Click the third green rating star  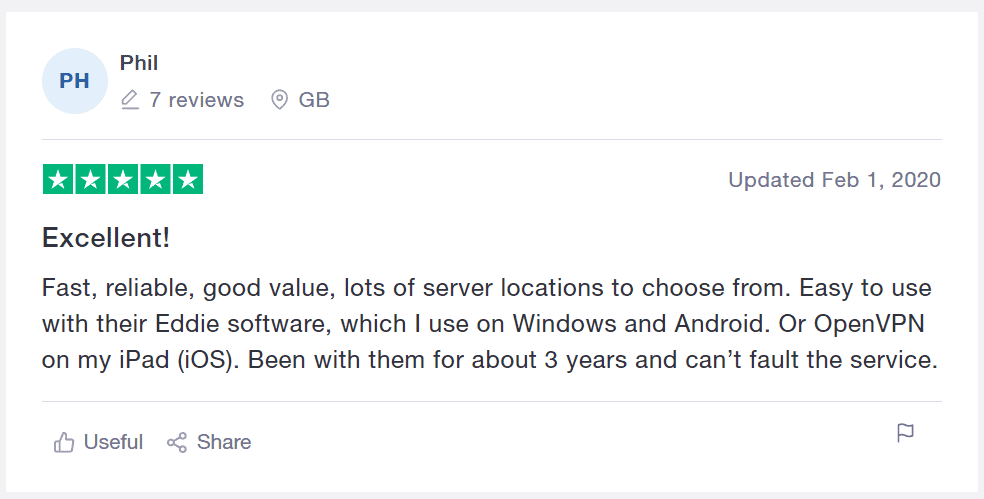pyautogui.click(x=123, y=180)
